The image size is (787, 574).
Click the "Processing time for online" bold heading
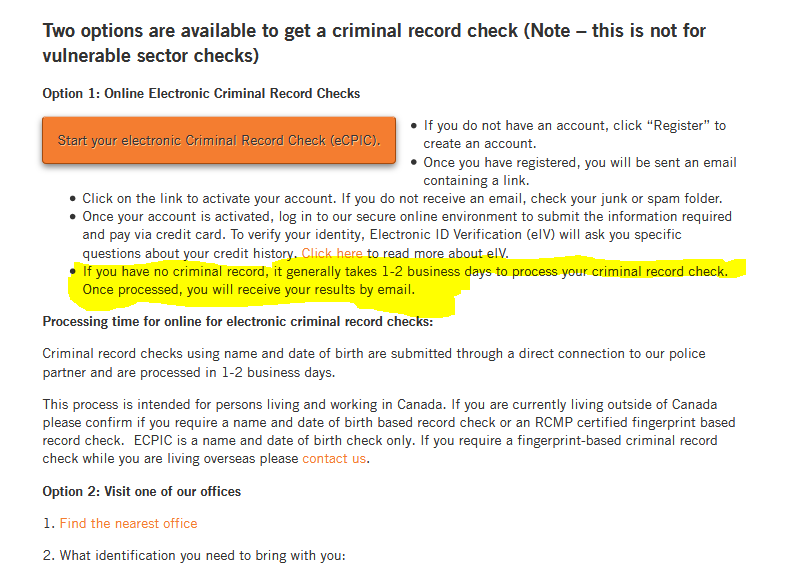(x=237, y=322)
